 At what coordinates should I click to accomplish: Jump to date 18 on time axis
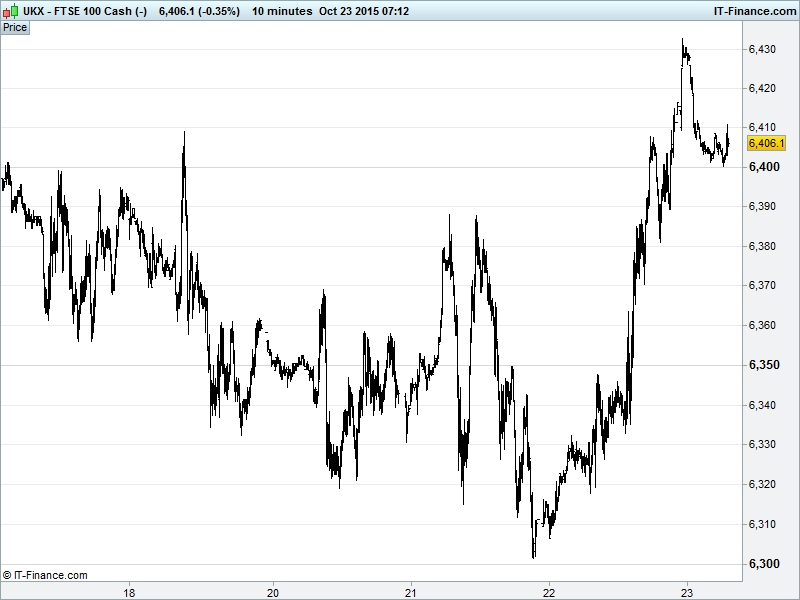coord(129,592)
